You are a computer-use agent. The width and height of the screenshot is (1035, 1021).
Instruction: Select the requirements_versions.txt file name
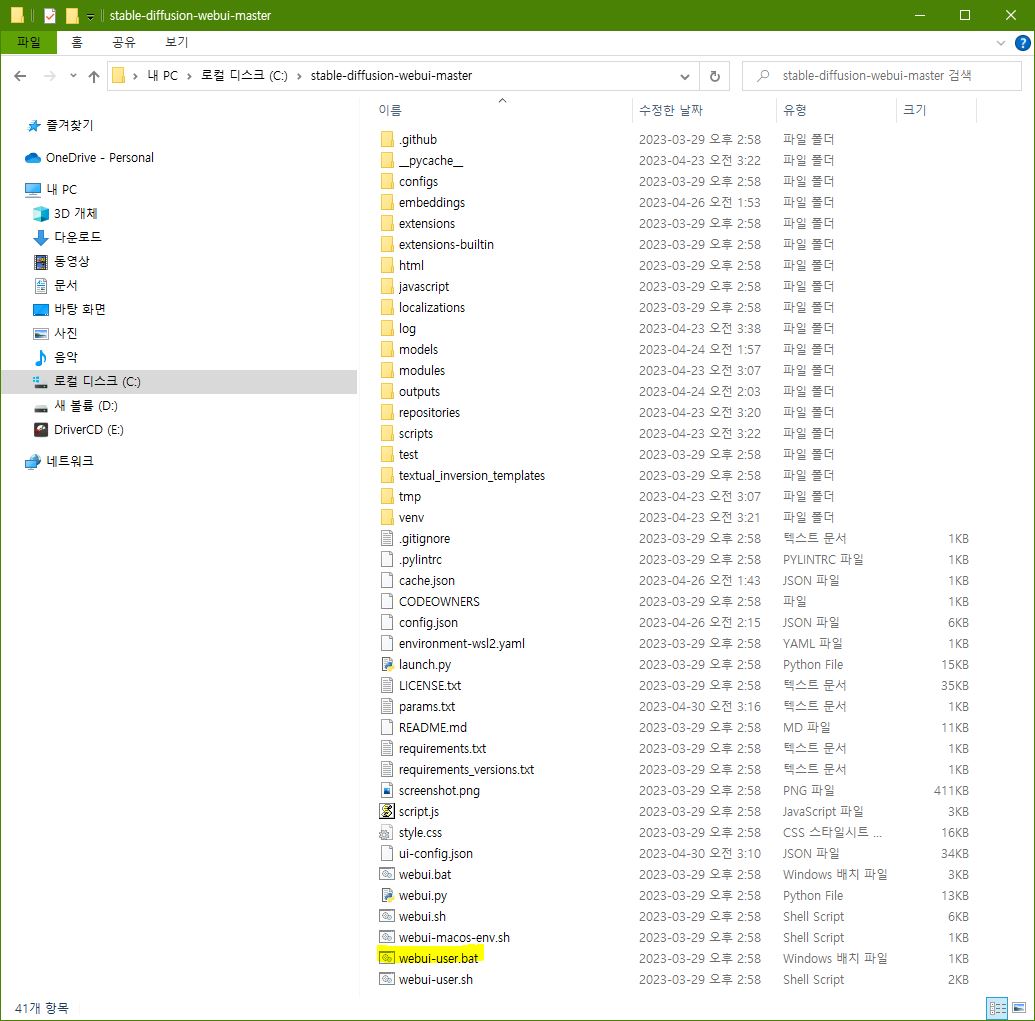click(467, 770)
